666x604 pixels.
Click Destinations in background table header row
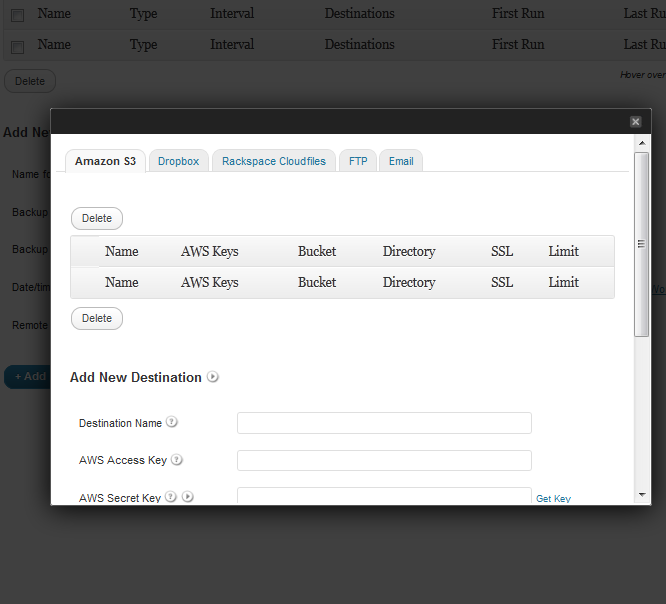(x=359, y=13)
